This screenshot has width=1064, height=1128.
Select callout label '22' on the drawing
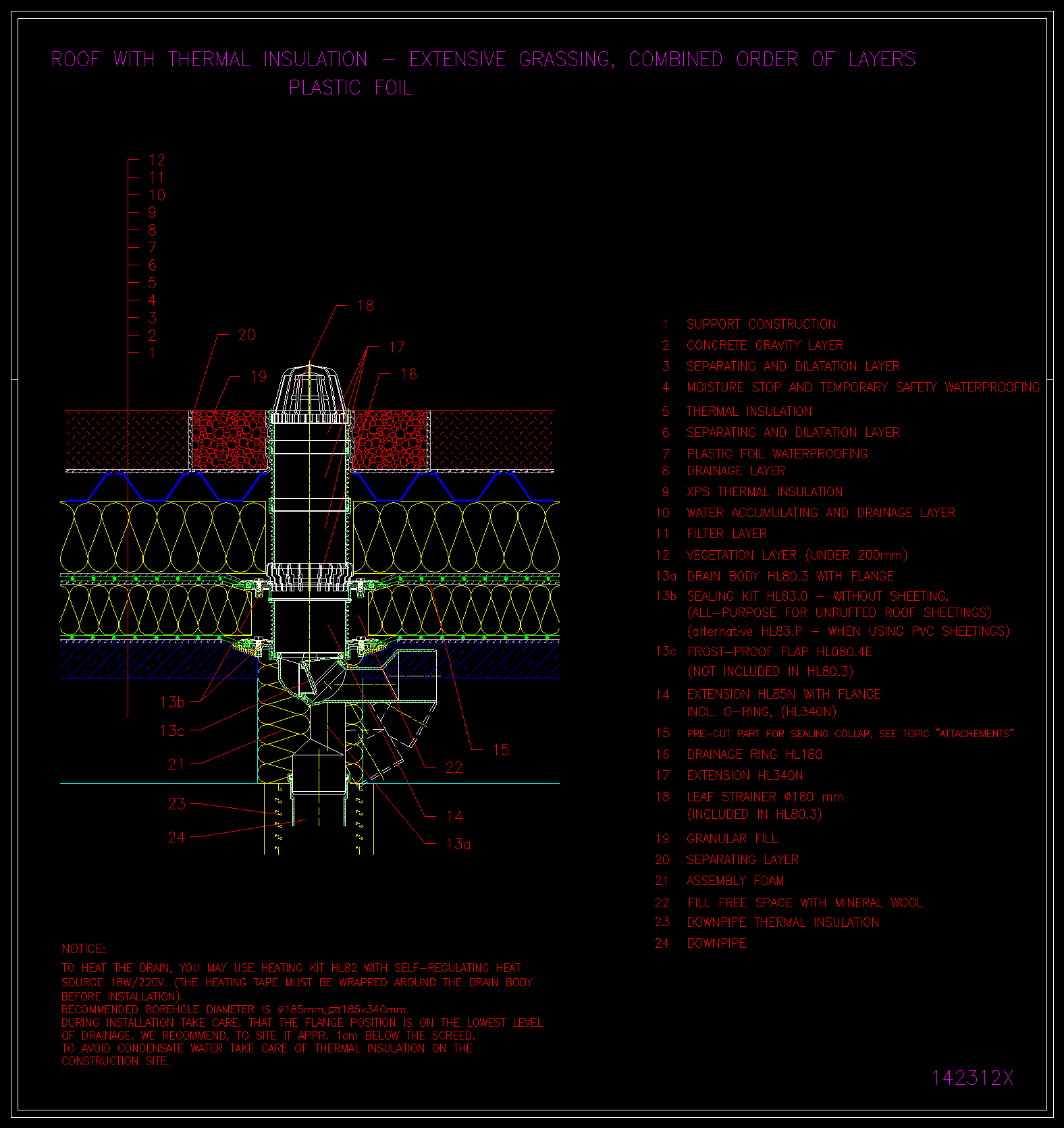click(x=454, y=768)
